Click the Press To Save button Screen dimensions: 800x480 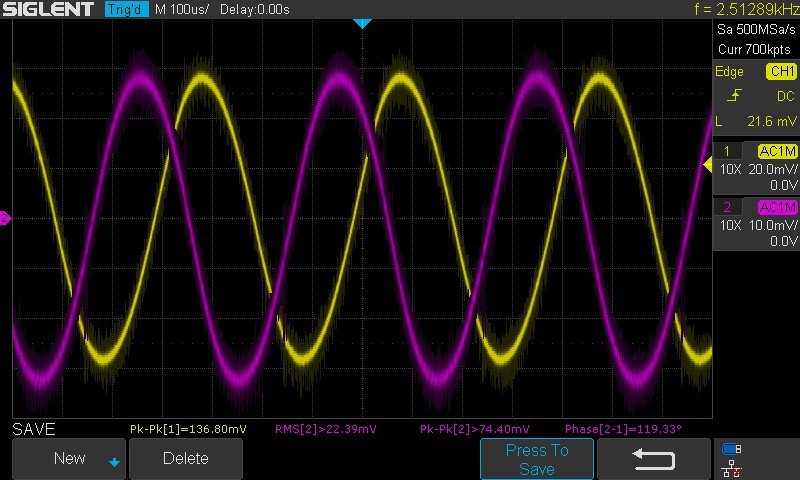[x=537, y=459]
